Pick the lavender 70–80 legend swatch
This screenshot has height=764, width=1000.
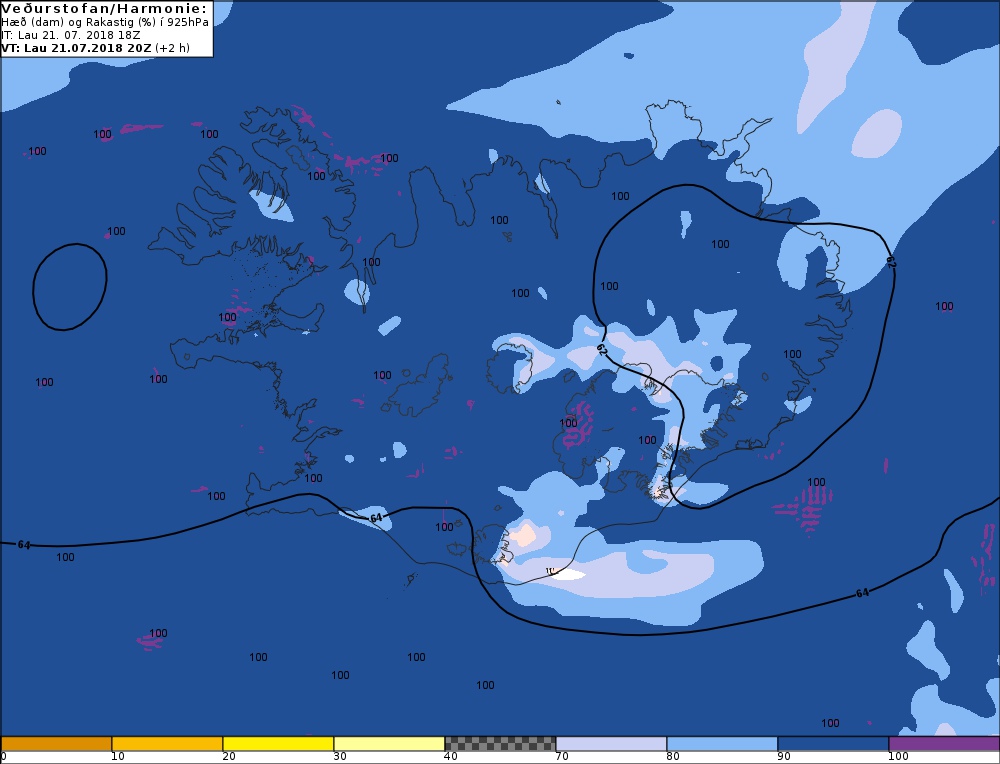pos(611,744)
